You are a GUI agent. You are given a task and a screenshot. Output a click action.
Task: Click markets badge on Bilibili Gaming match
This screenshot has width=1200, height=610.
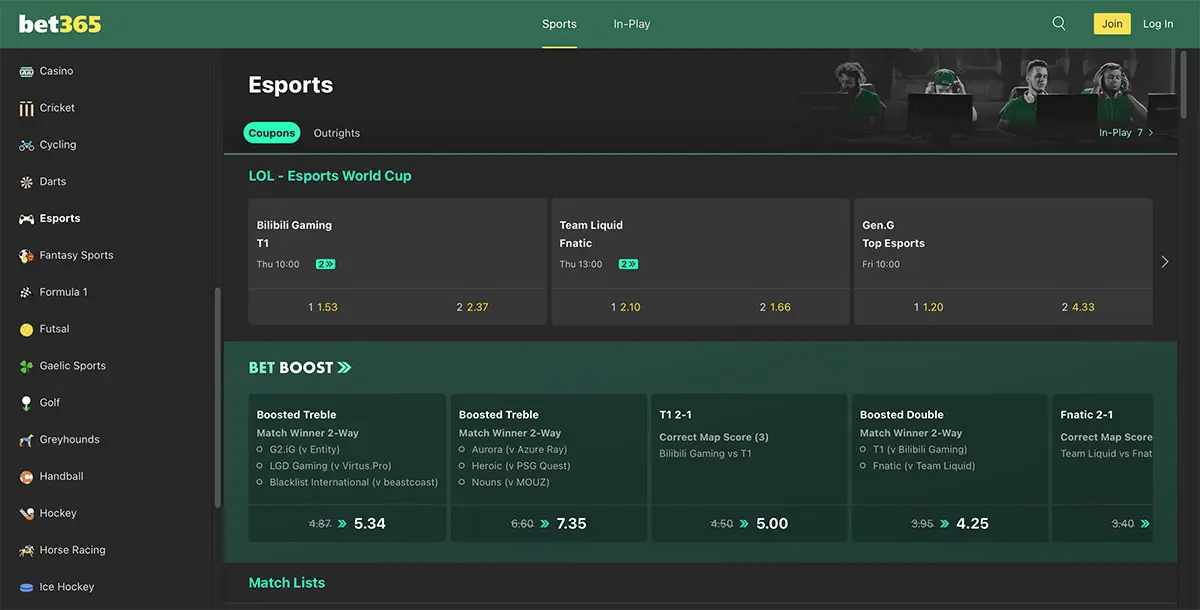pyautogui.click(x=325, y=264)
